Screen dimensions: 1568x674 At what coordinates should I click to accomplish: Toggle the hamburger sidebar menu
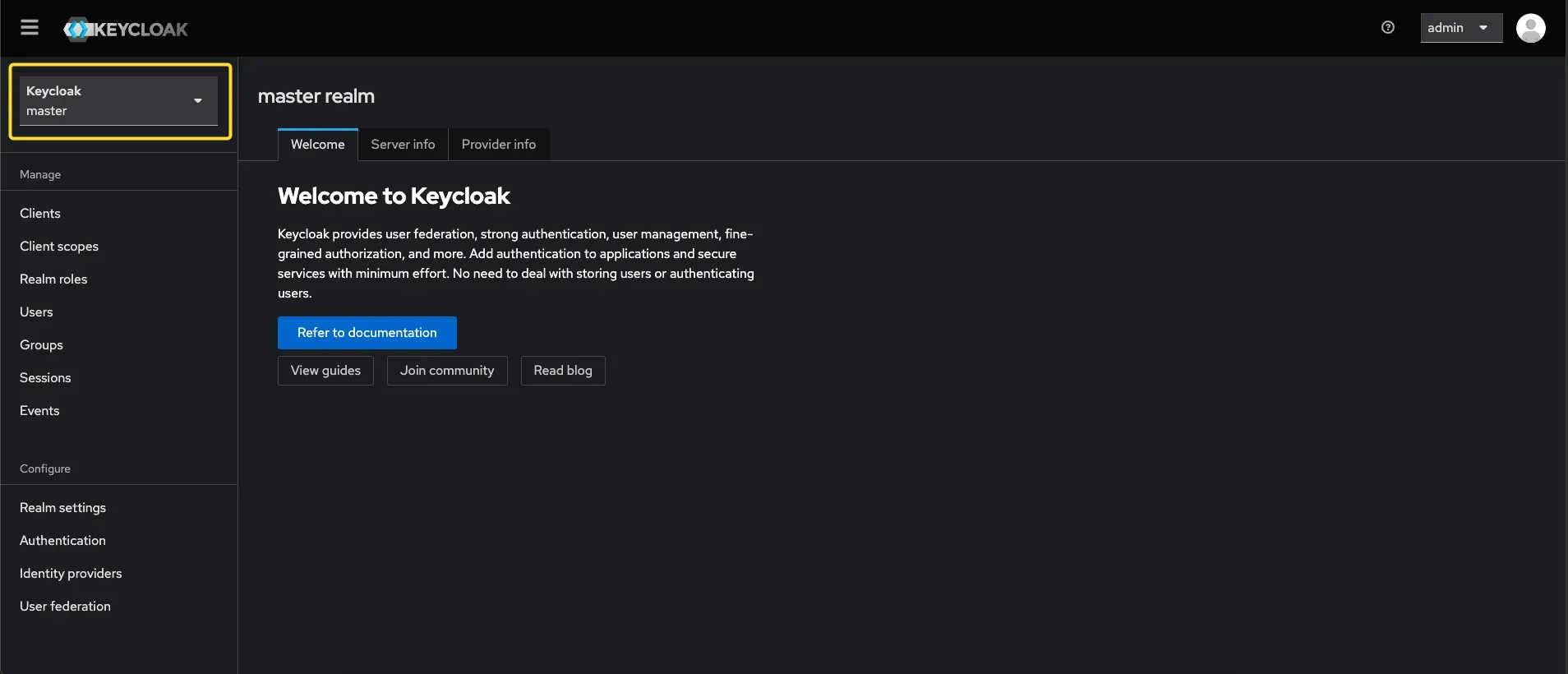tap(30, 28)
